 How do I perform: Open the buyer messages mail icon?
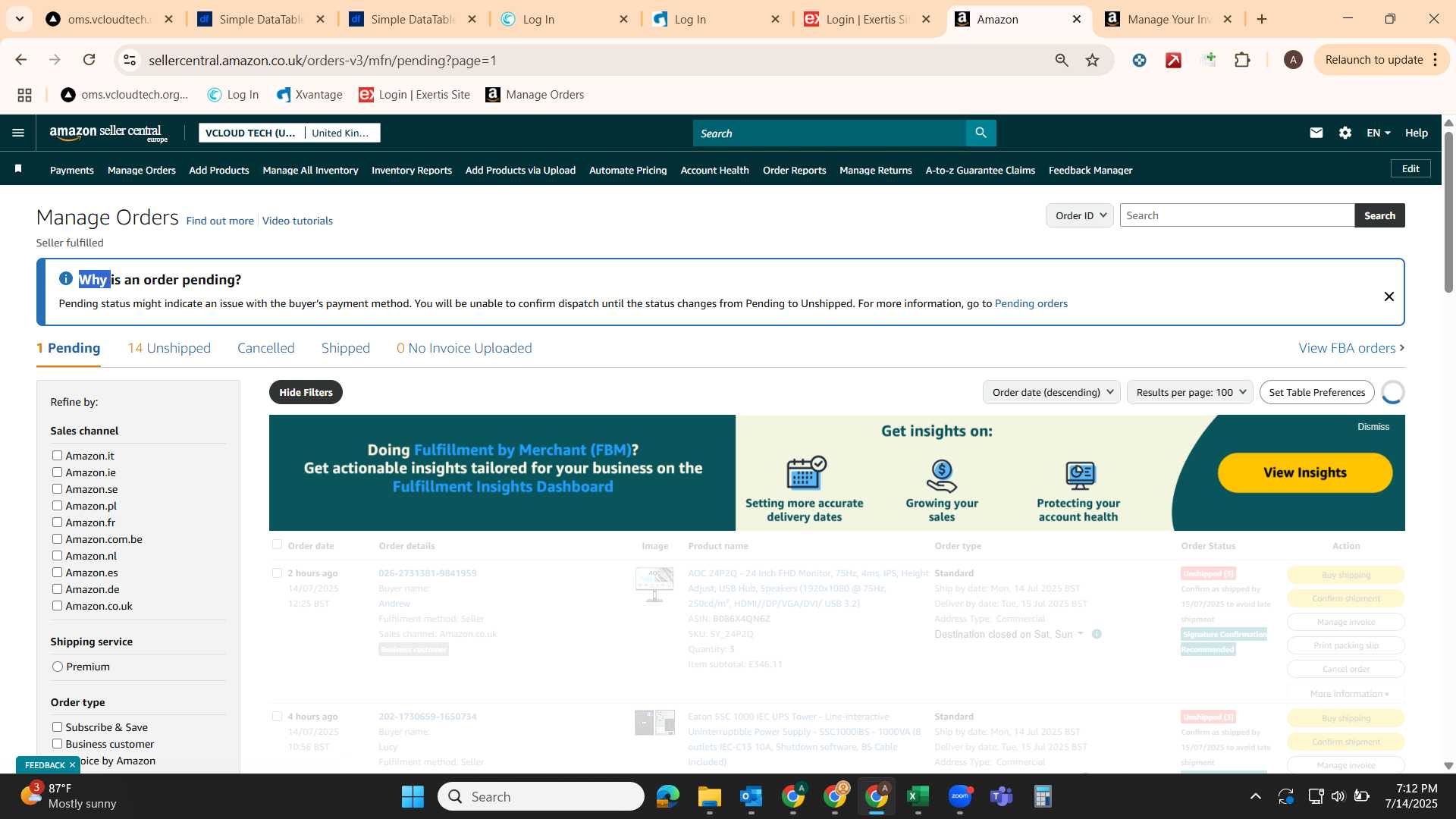(1316, 133)
